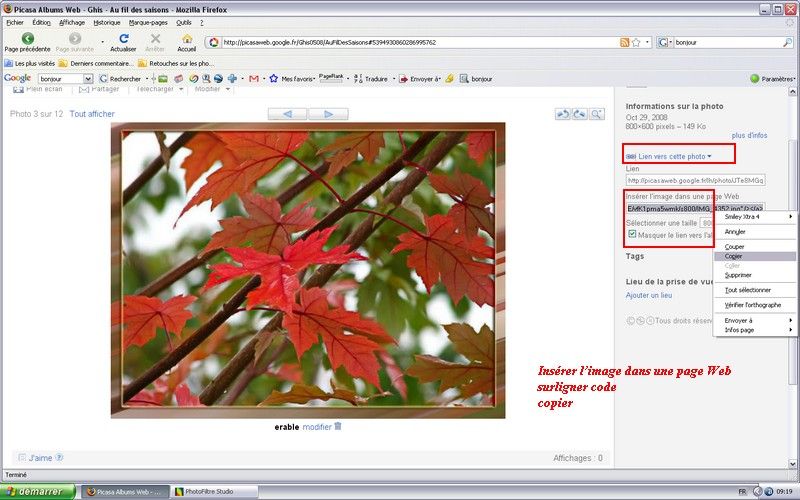Click the embed code text field
Viewport: 800px width, 500px height.
(695, 208)
